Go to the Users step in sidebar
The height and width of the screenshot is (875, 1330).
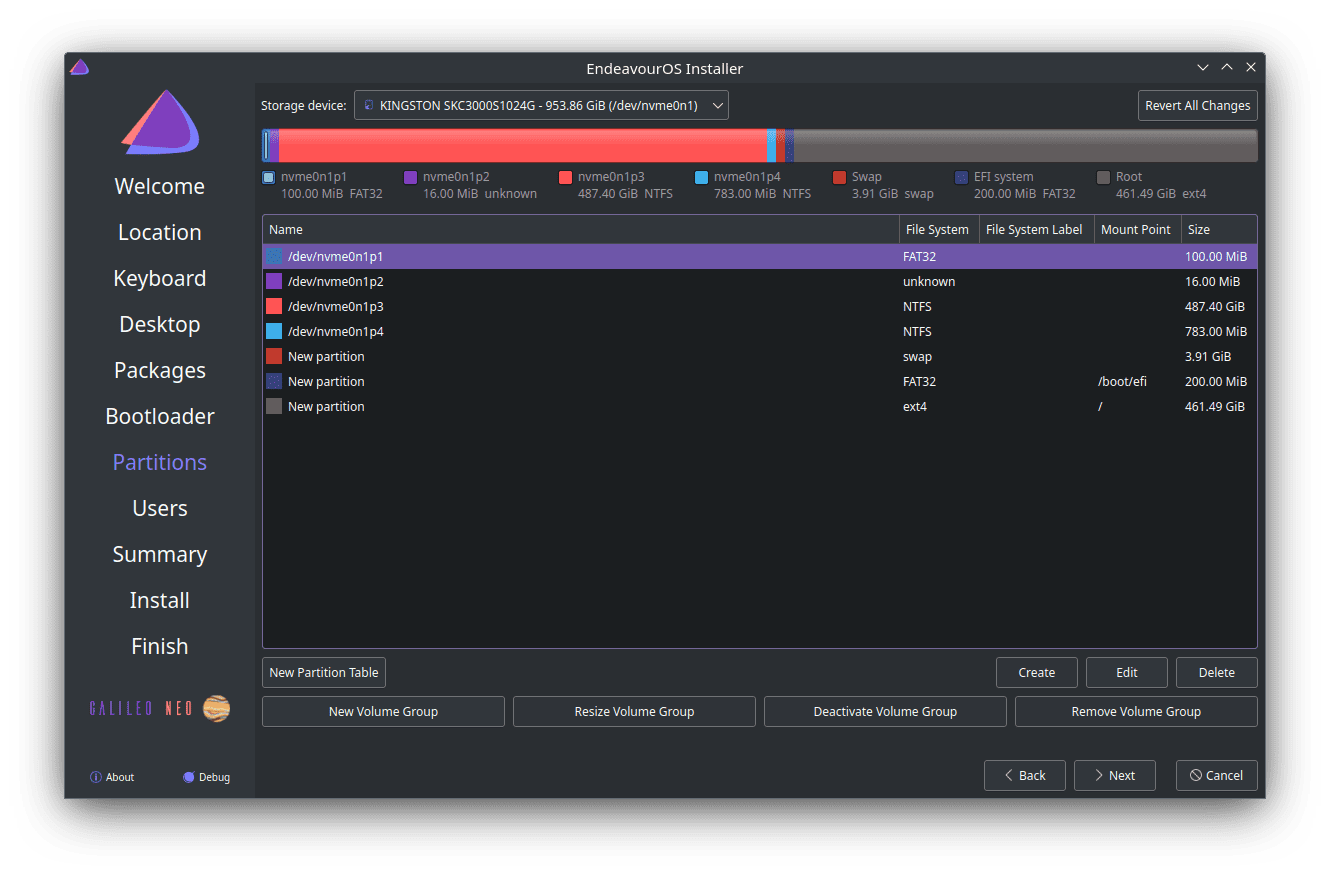tap(160, 508)
